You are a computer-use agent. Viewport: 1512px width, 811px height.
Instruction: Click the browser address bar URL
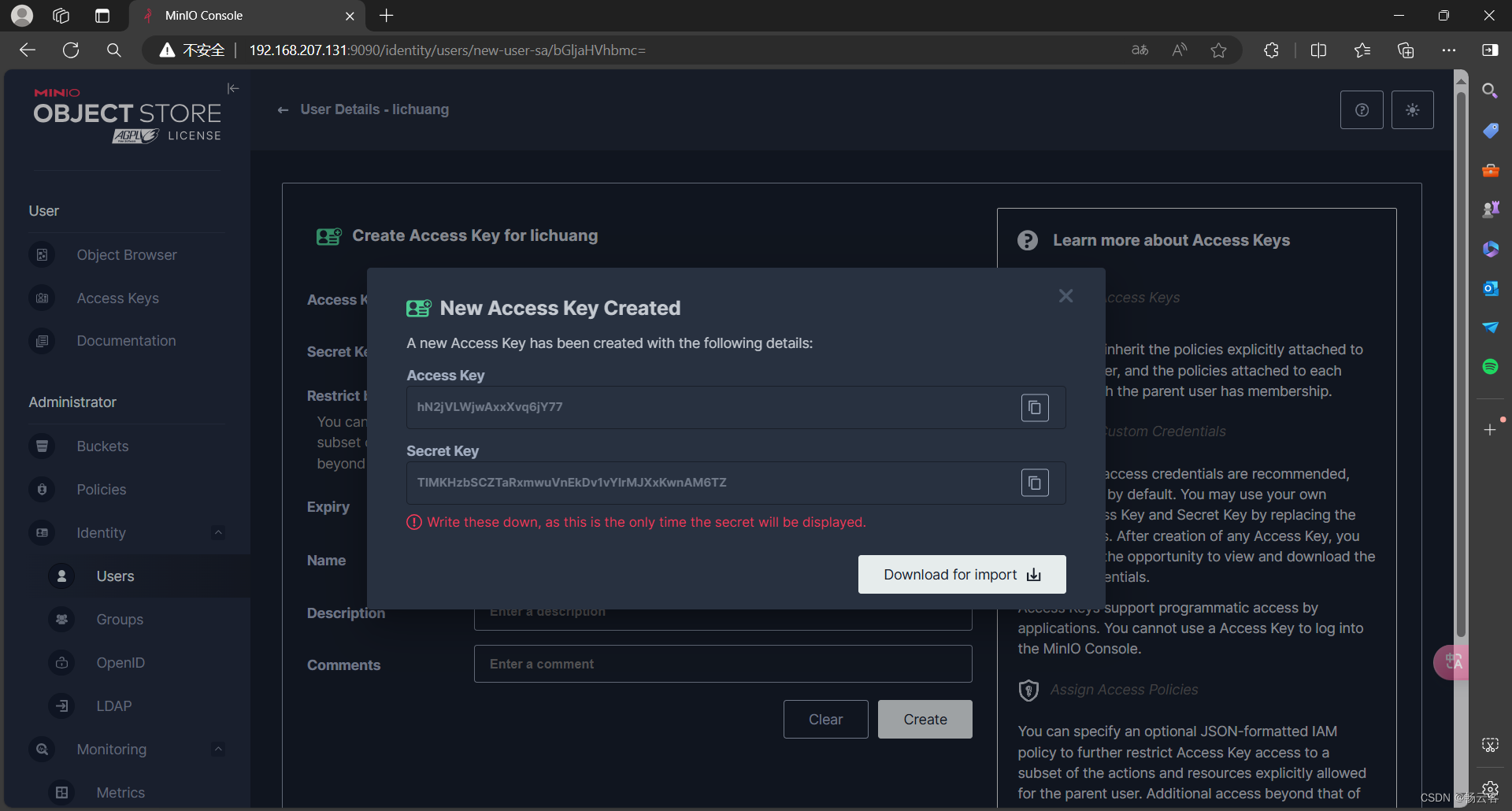tap(447, 50)
